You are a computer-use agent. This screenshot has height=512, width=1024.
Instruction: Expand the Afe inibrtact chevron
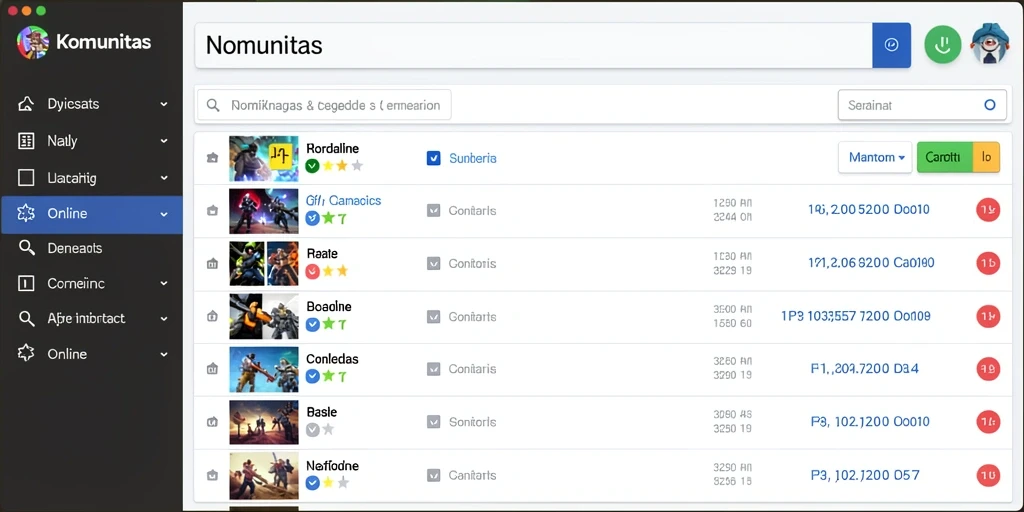click(164, 319)
